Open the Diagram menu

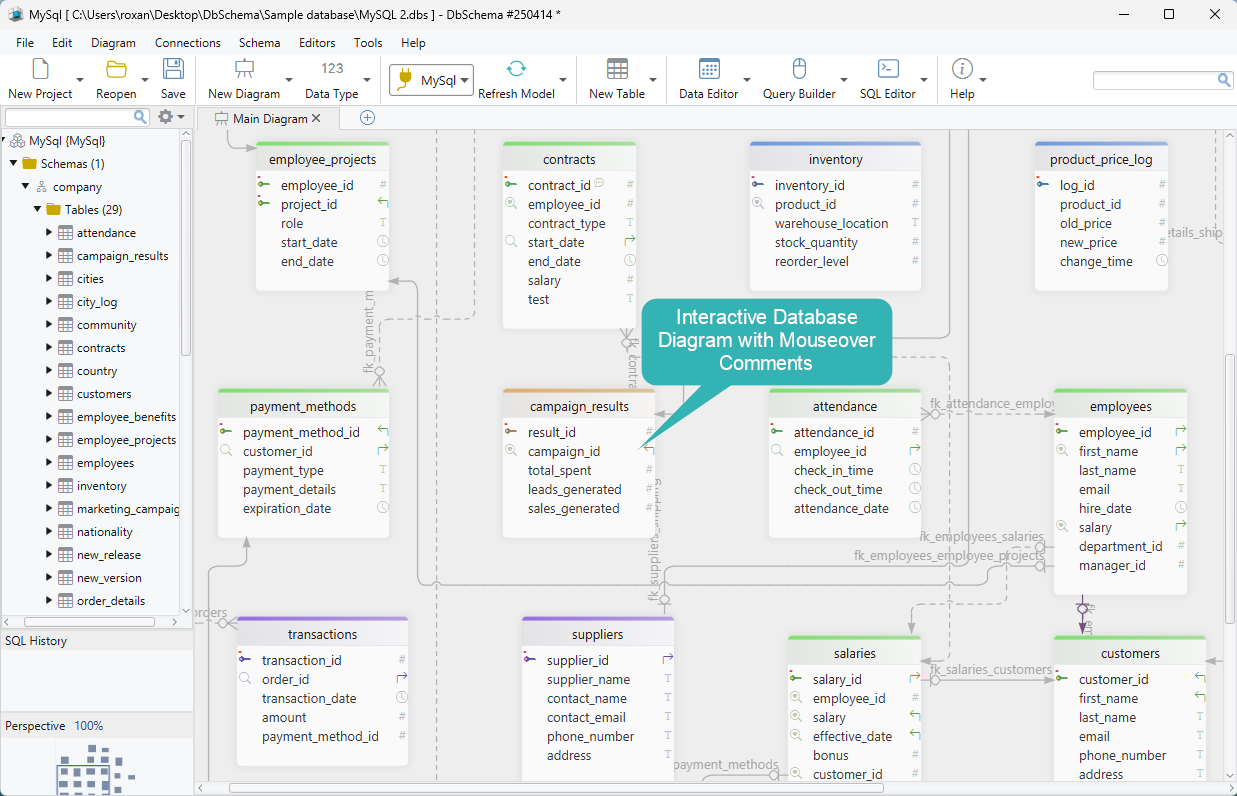tap(113, 43)
